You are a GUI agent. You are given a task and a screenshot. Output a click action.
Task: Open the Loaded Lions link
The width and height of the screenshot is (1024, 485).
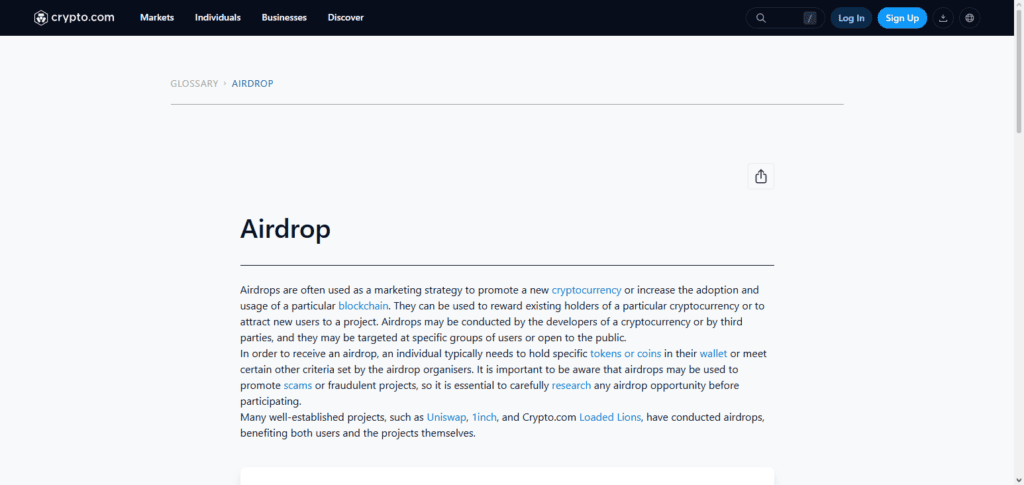pos(610,417)
